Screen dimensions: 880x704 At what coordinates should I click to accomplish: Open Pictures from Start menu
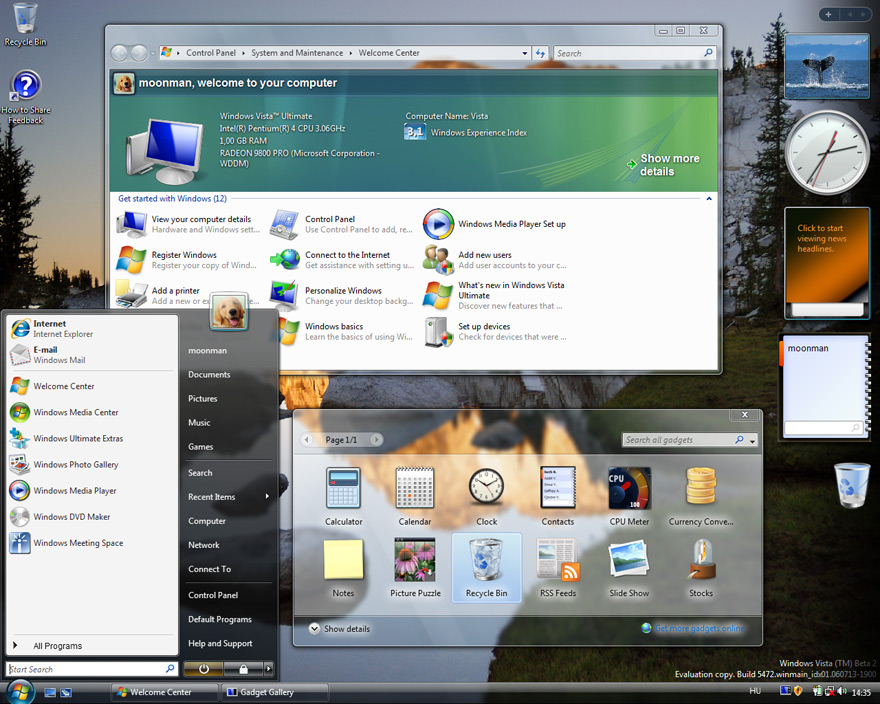(203, 399)
